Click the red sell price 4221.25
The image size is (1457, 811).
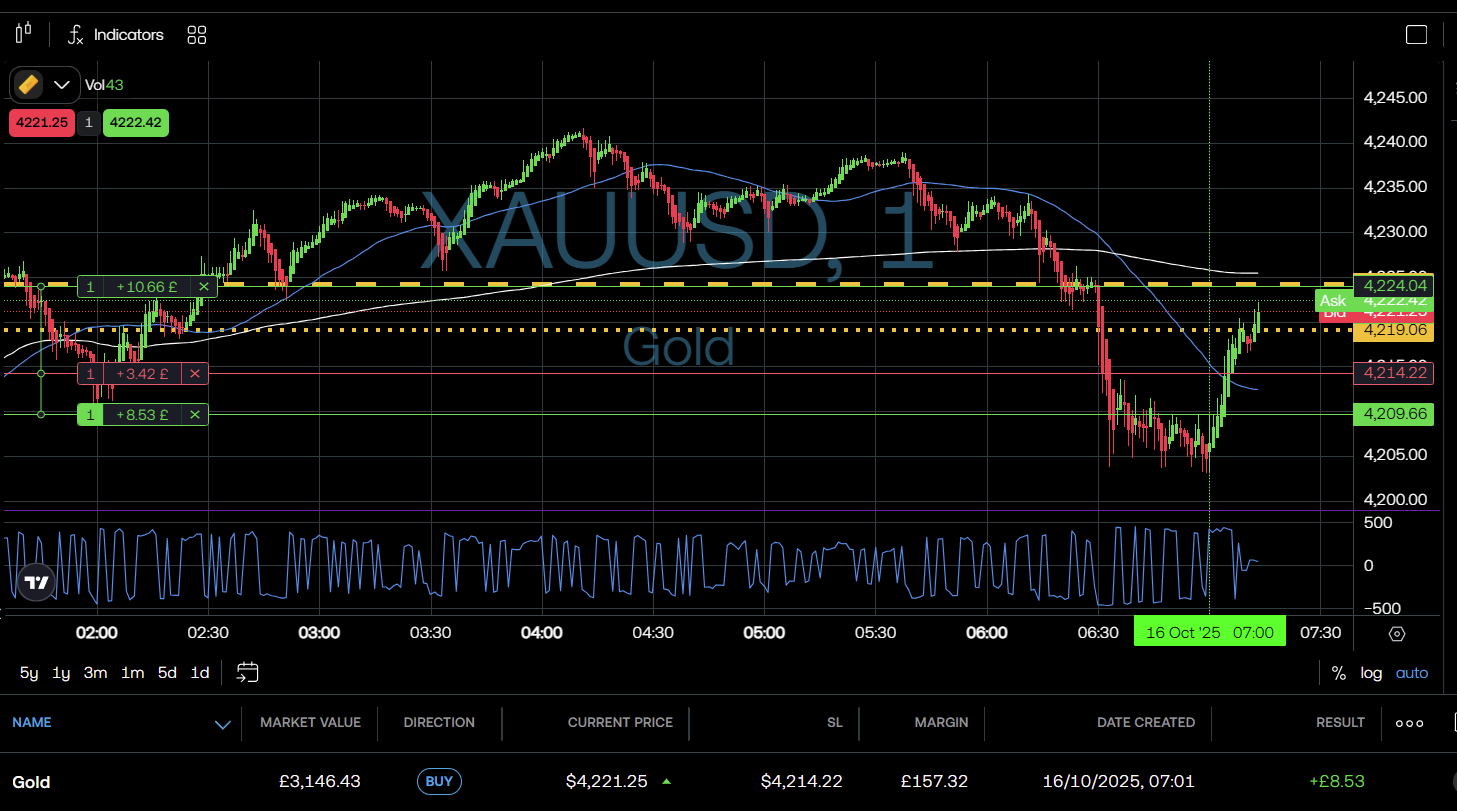(x=41, y=123)
